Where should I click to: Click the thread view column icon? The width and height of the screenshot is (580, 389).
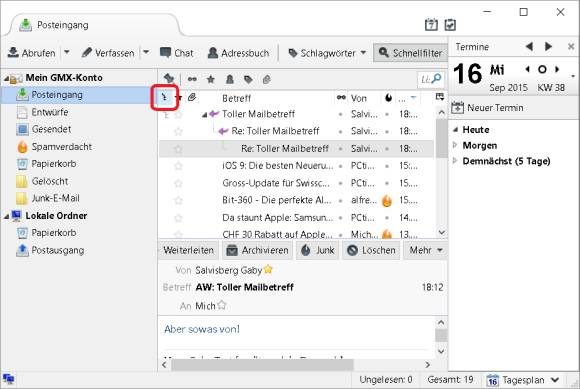(x=165, y=98)
